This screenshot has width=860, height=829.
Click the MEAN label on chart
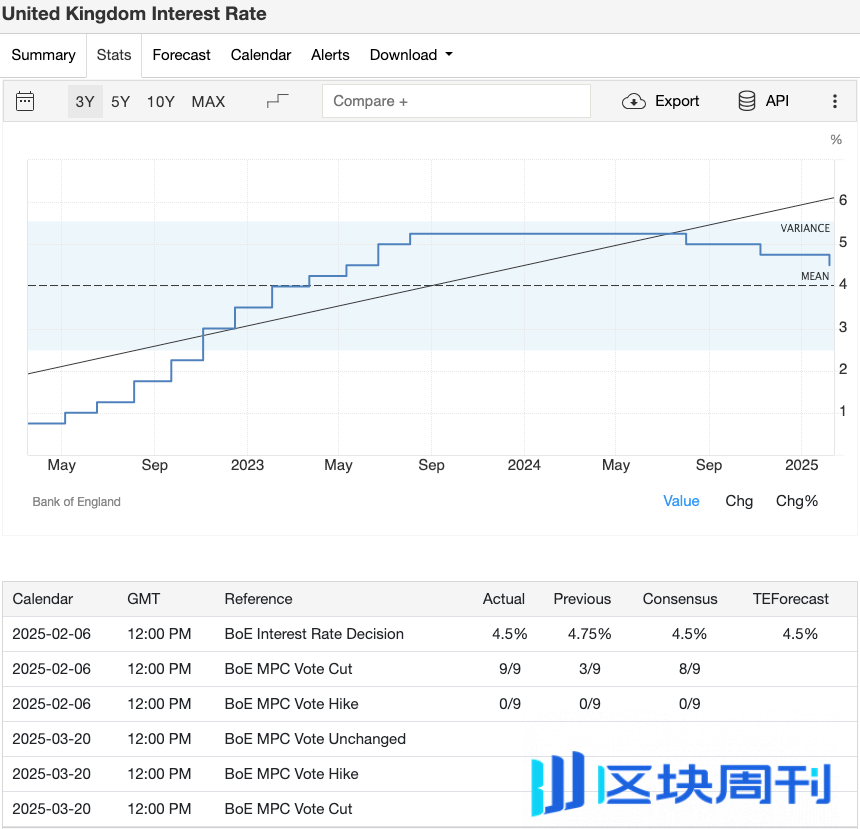point(815,276)
